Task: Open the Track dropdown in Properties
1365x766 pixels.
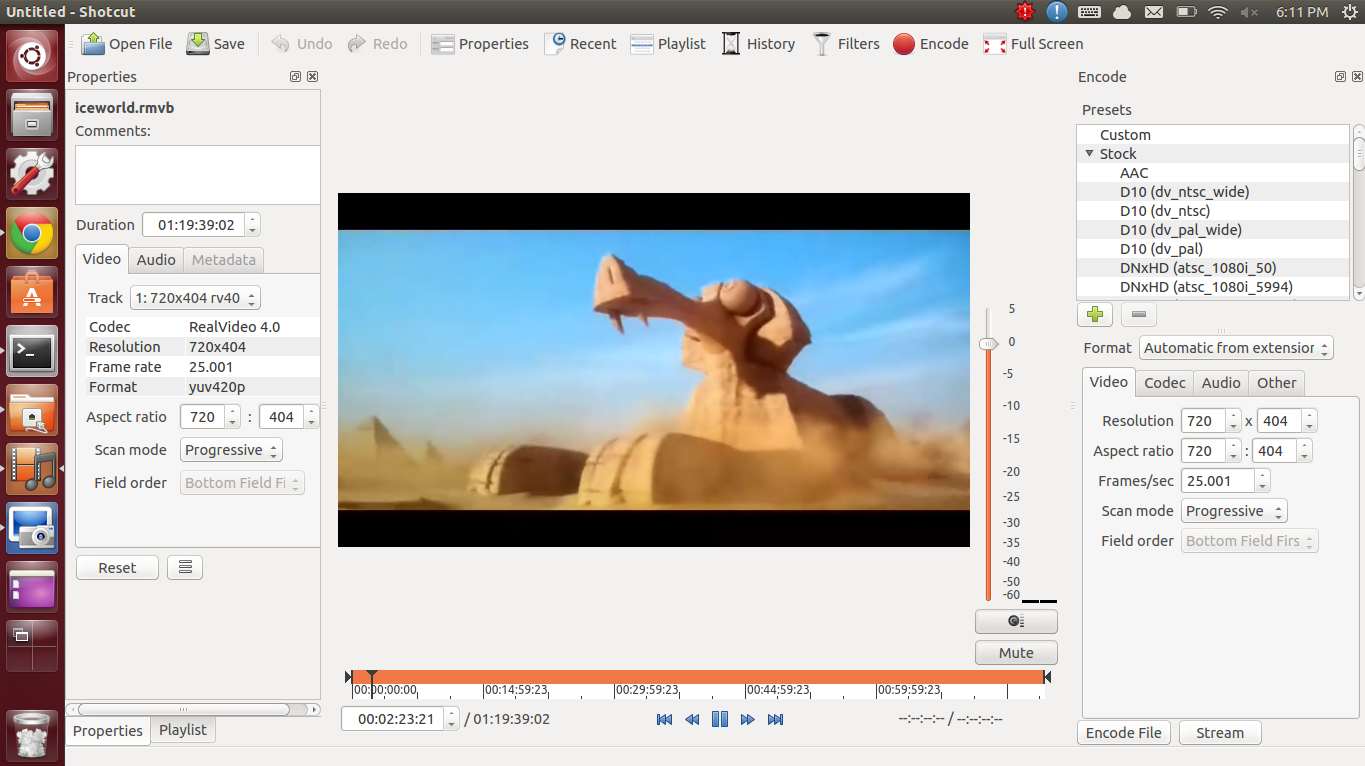Action: click(x=194, y=298)
